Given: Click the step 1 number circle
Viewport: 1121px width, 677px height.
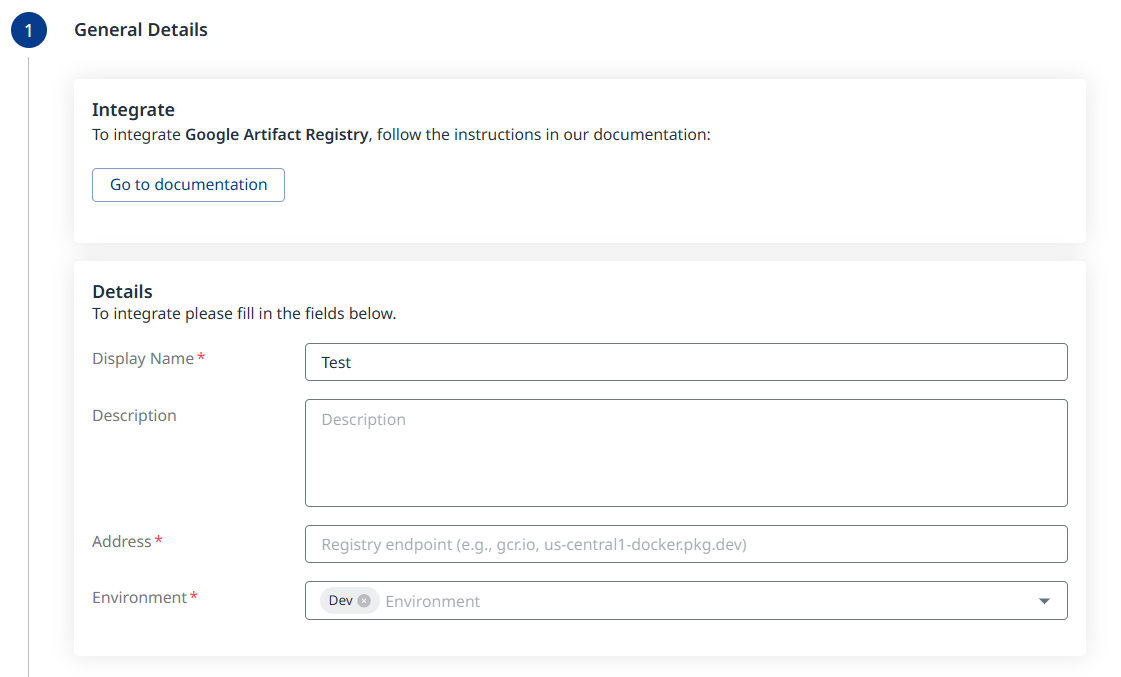Looking at the screenshot, I should coord(29,31).
